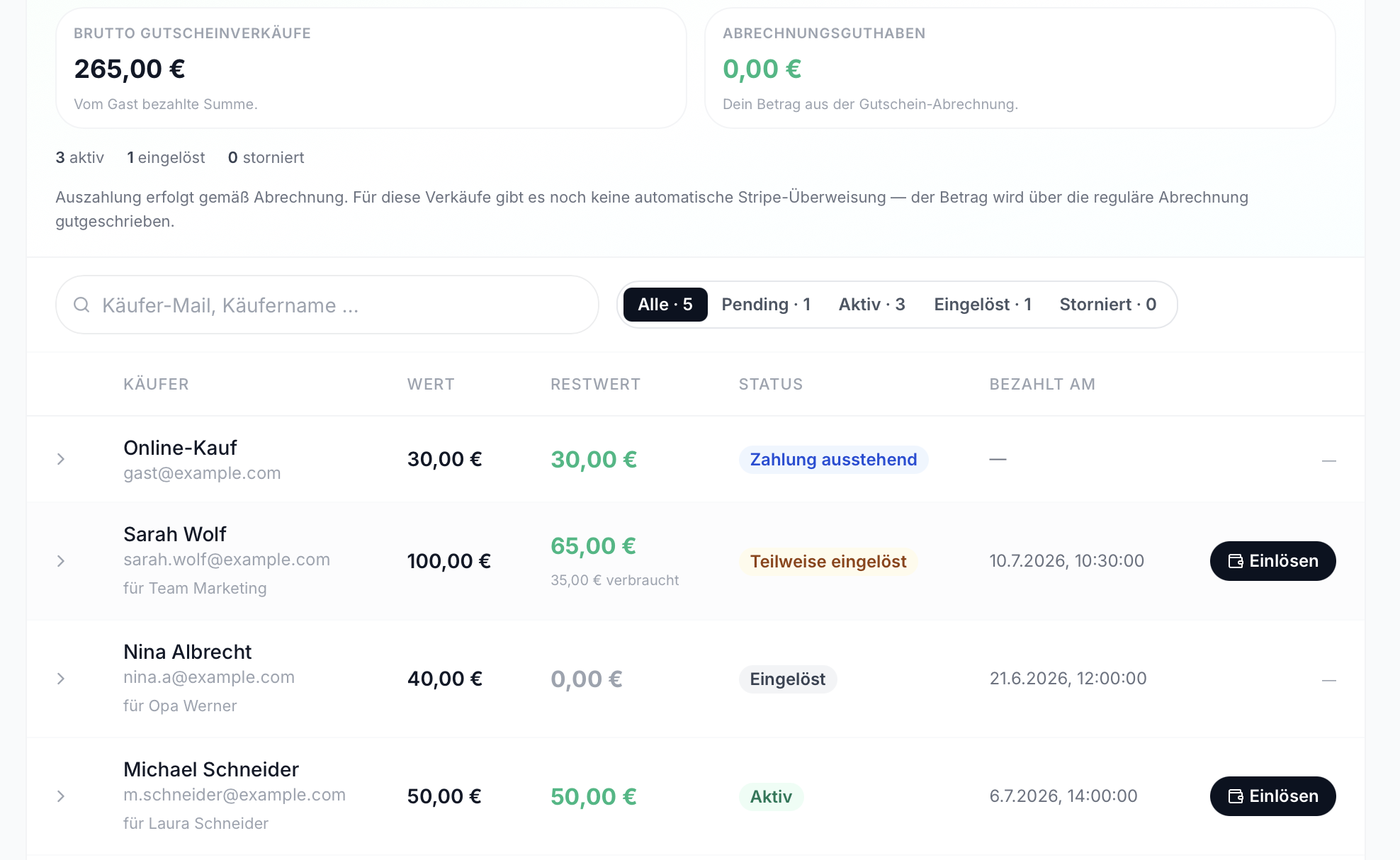Click the 3 aktiv summary count
This screenshot has width=1400, height=860.
[79, 157]
